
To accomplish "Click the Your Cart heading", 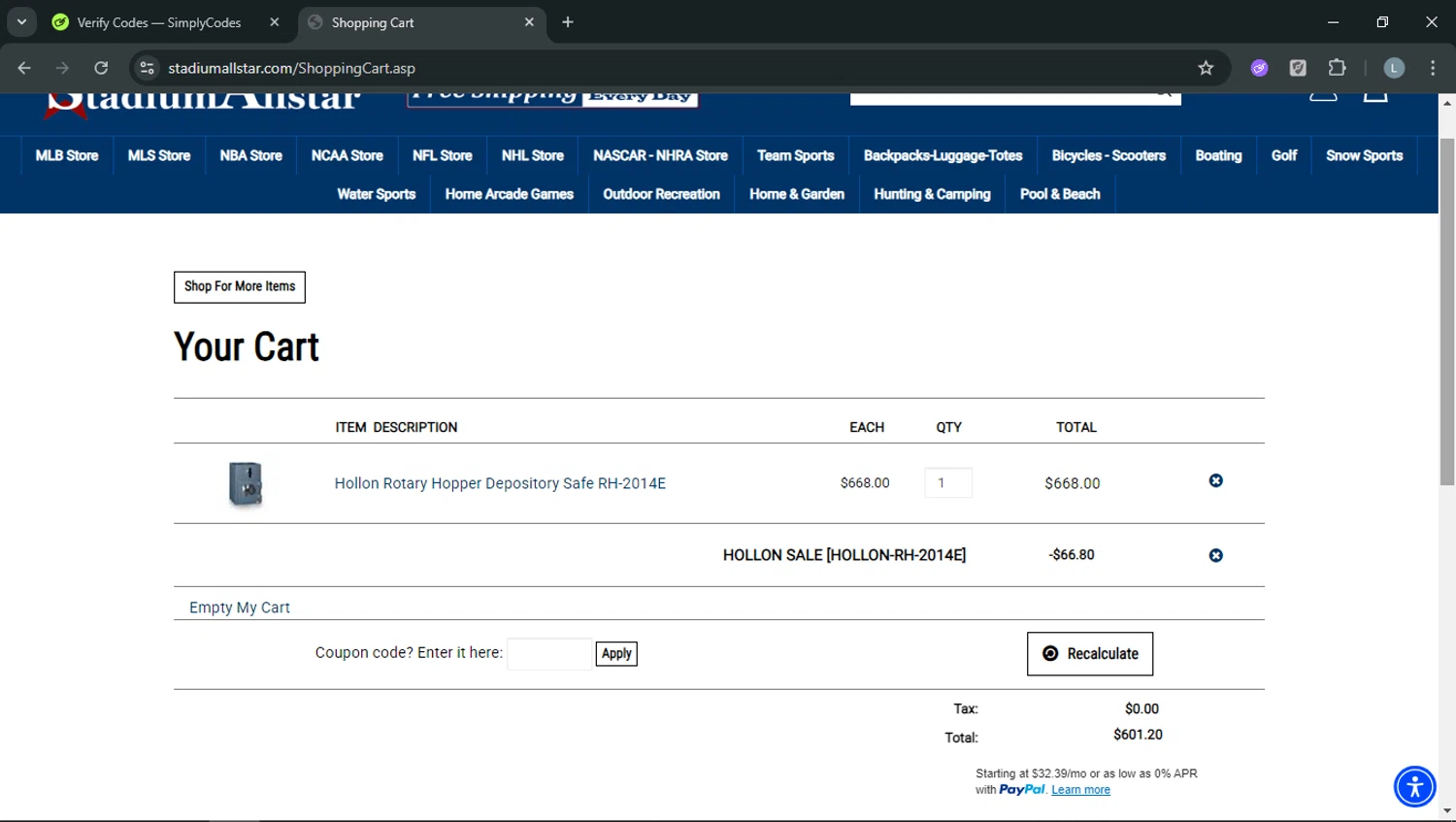I will (x=247, y=347).
